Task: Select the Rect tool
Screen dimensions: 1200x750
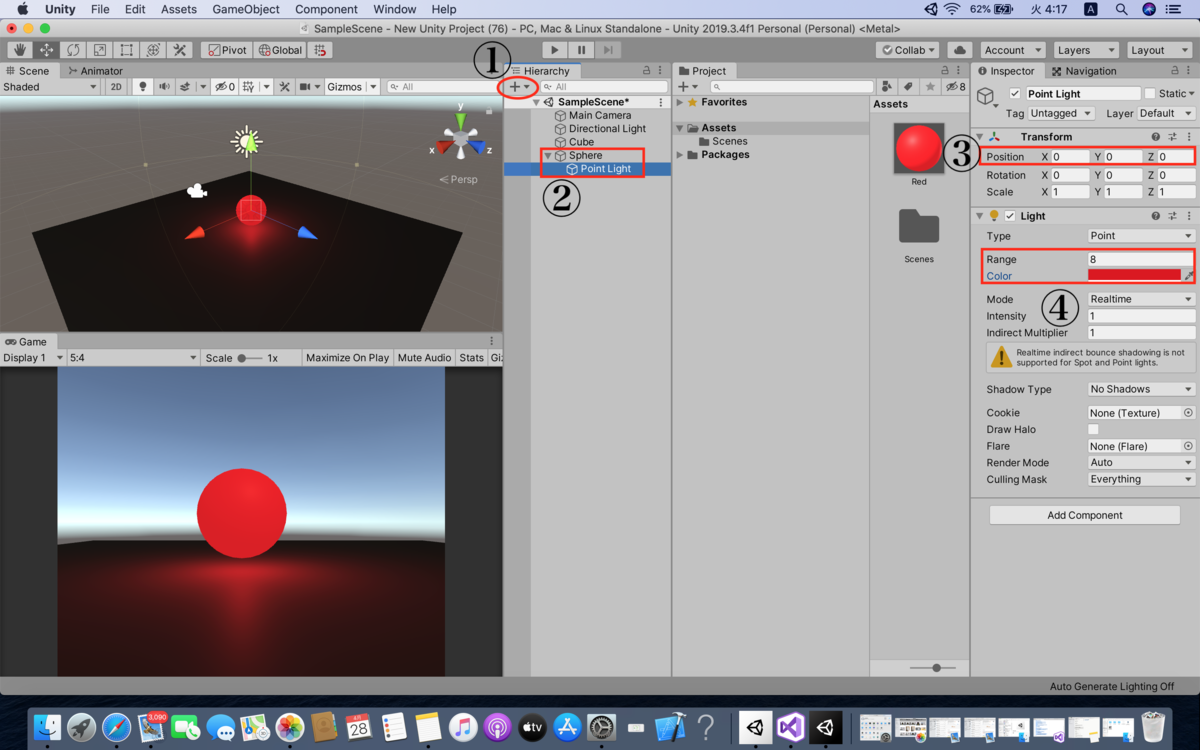Action: coord(126,50)
